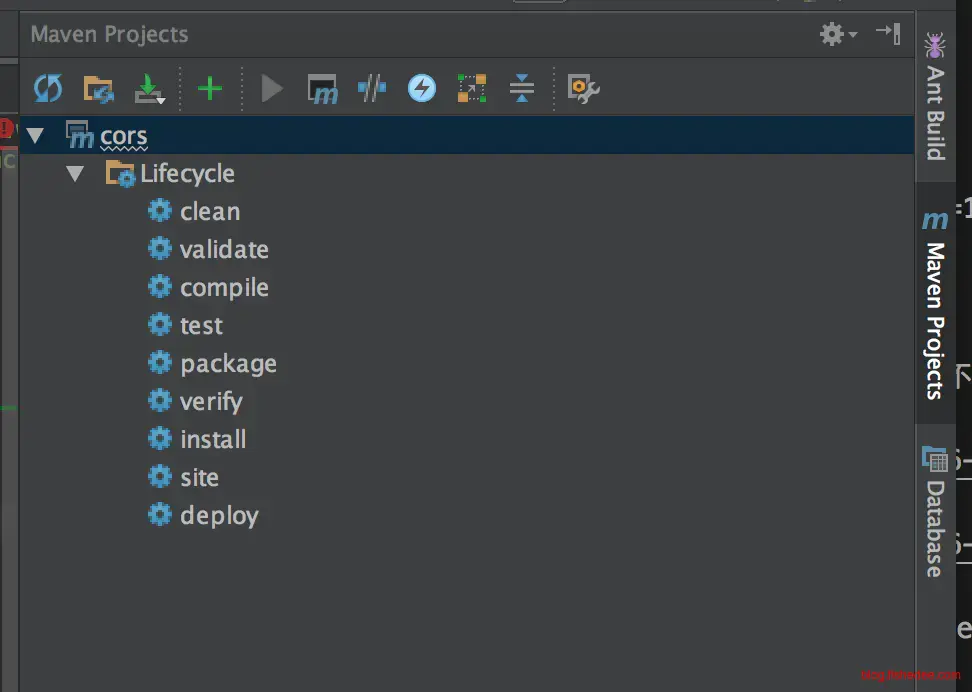Collapse the cors project node
Viewport: 972px width, 692px height.
click(36, 135)
